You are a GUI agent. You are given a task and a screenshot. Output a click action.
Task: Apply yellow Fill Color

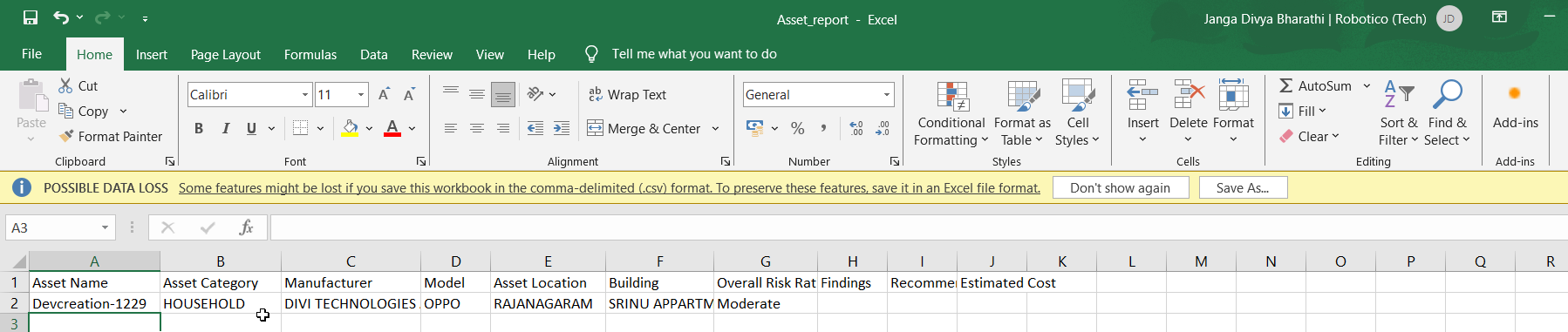[351, 128]
